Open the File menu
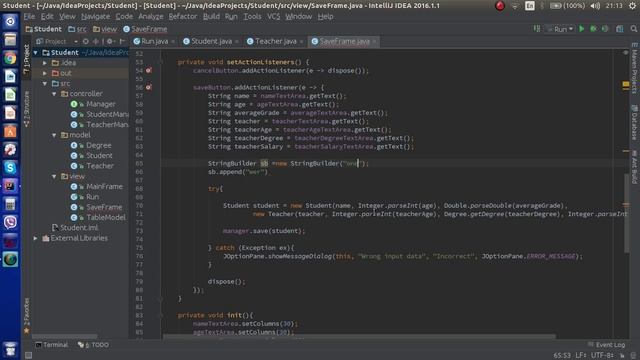This screenshot has width=640, height=360. click(29, 16)
